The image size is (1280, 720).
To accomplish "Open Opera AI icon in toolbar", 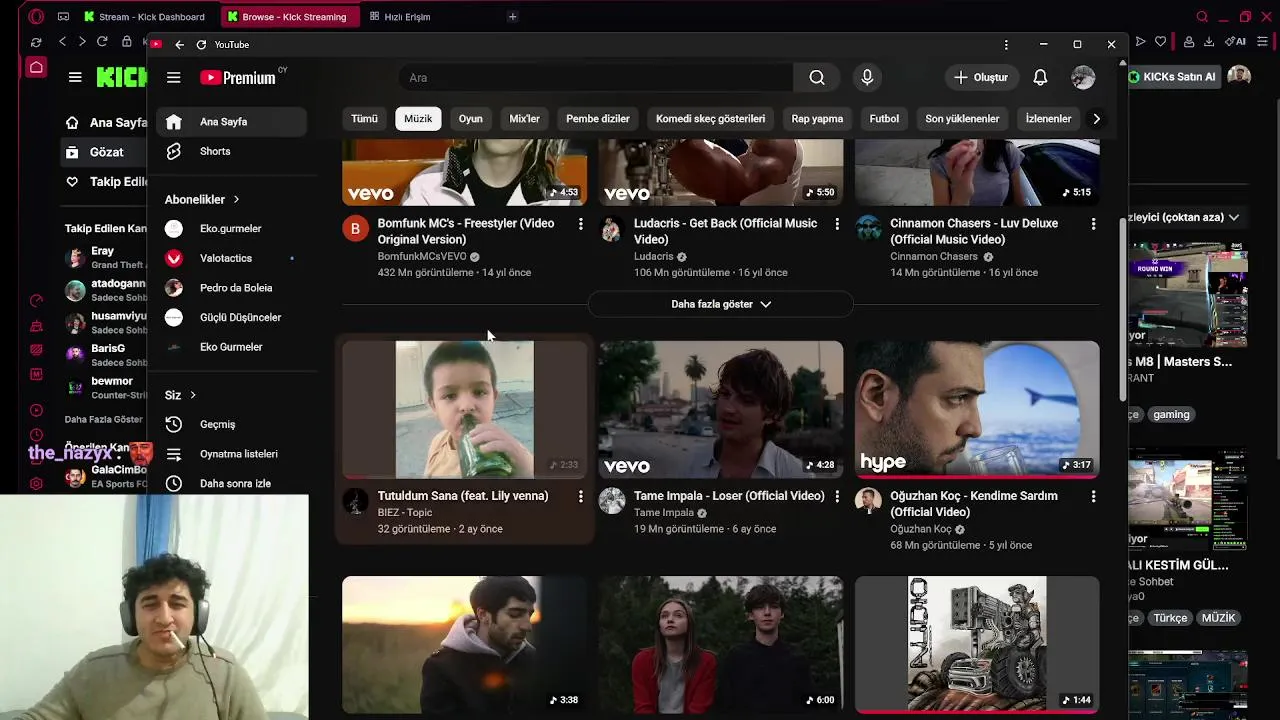I will (1237, 42).
